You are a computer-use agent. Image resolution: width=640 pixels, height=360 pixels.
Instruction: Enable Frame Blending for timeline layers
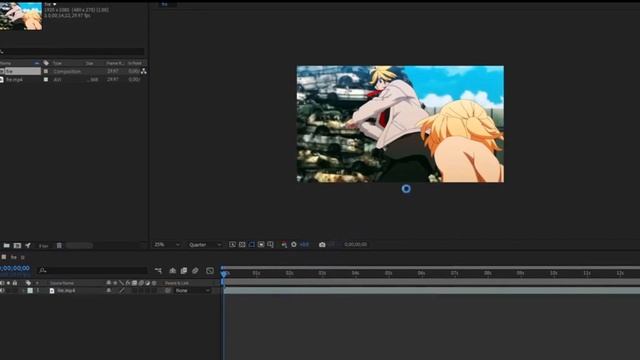coord(184,271)
